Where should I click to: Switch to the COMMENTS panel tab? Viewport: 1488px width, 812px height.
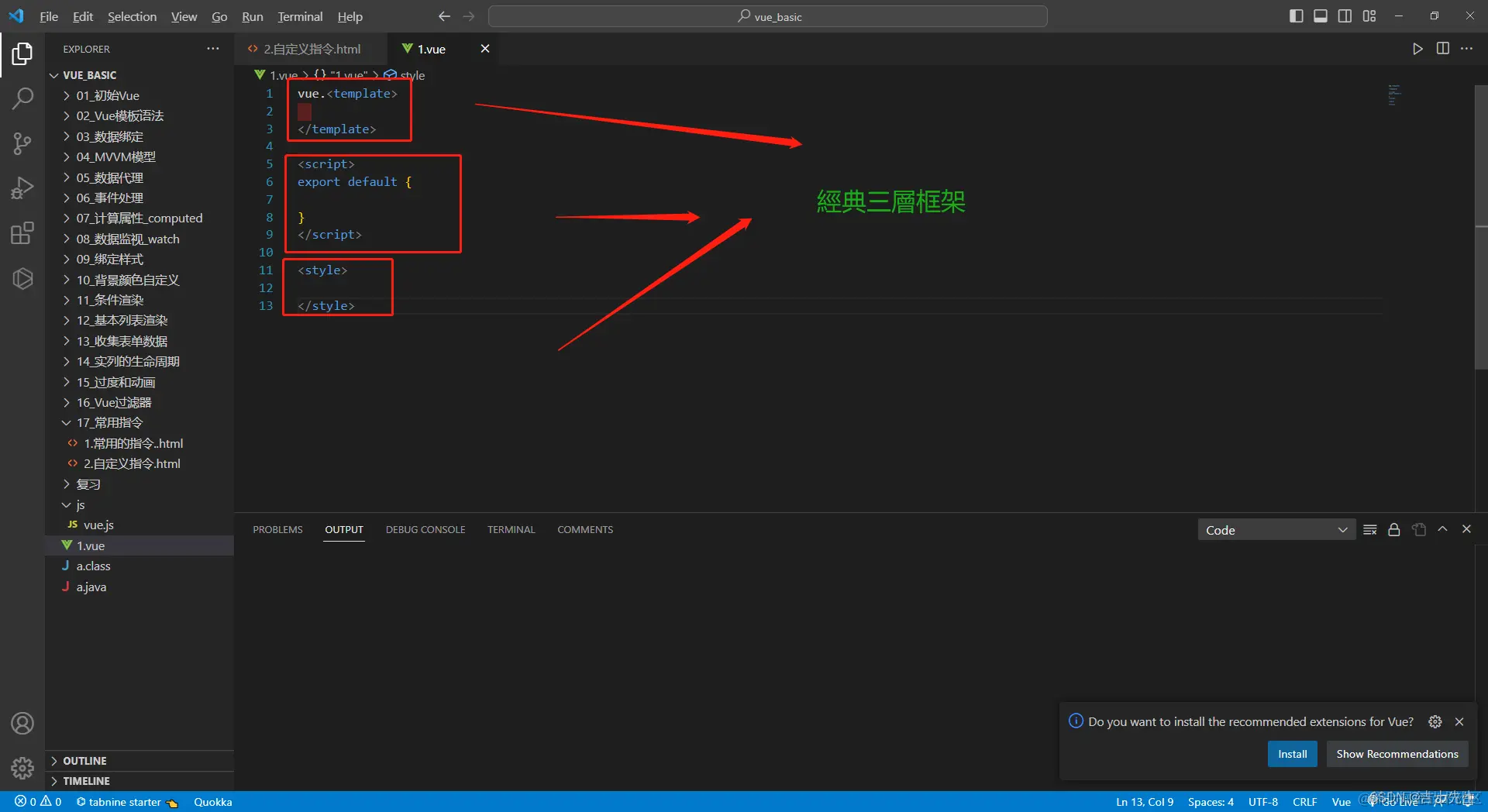pyautogui.click(x=585, y=530)
